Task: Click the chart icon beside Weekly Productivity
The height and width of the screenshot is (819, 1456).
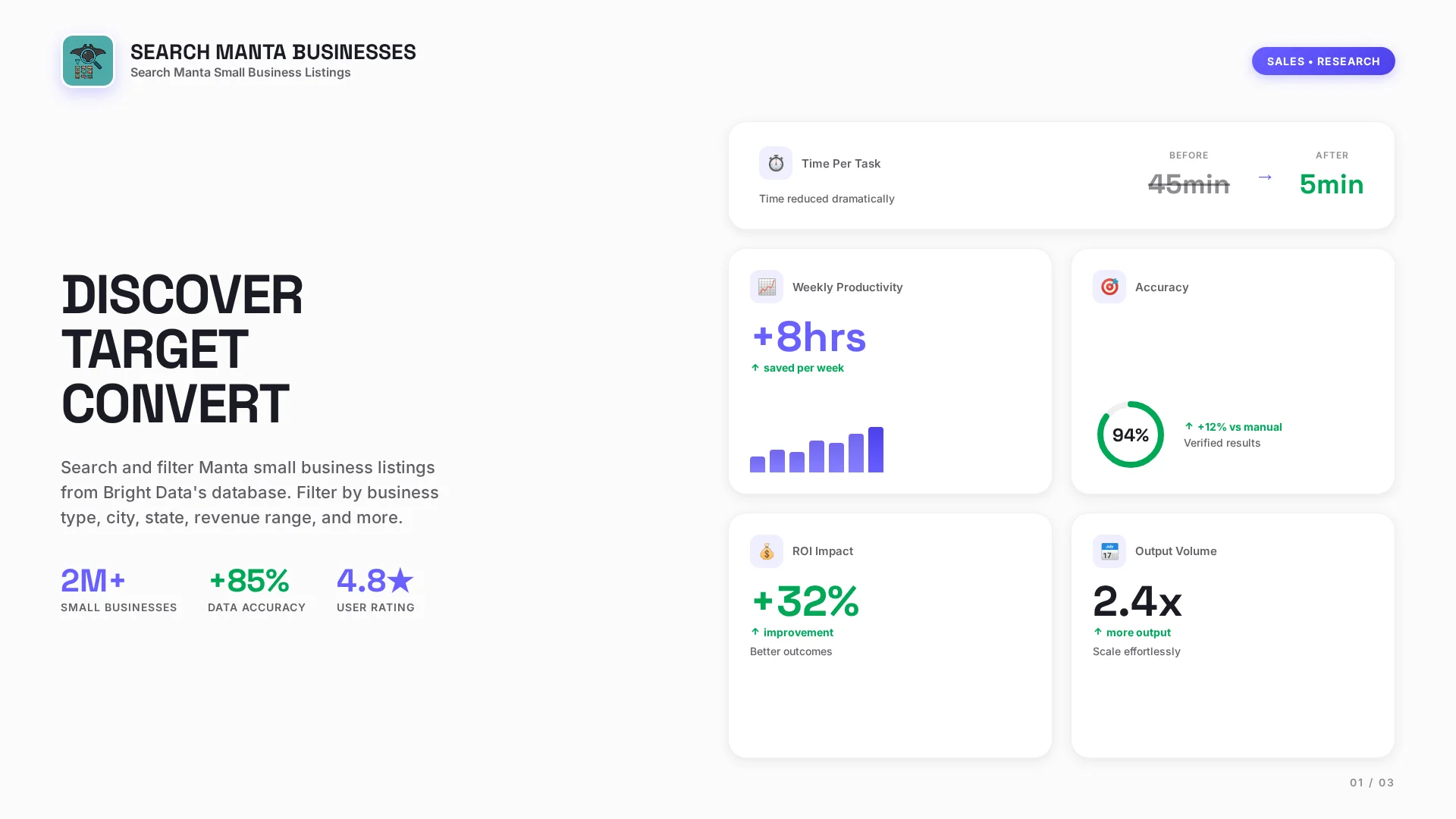Action: tap(766, 287)
